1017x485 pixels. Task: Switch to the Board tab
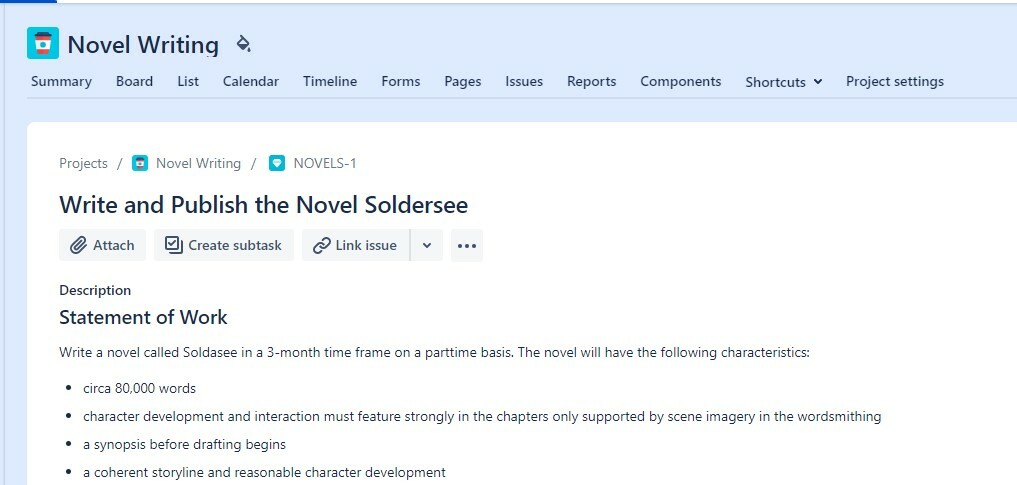click(x=134, y=82)
